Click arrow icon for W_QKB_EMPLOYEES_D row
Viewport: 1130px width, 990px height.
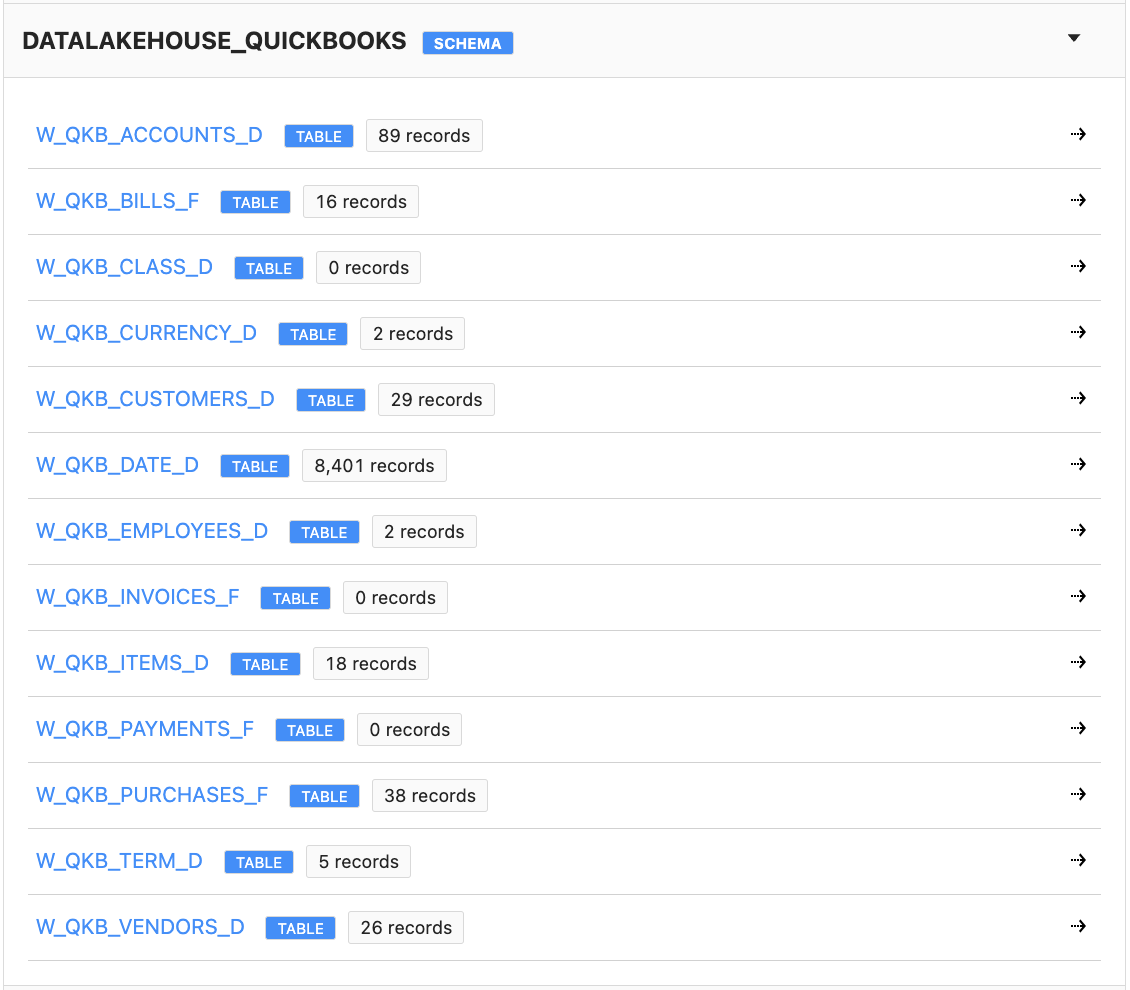point(1077,531)
